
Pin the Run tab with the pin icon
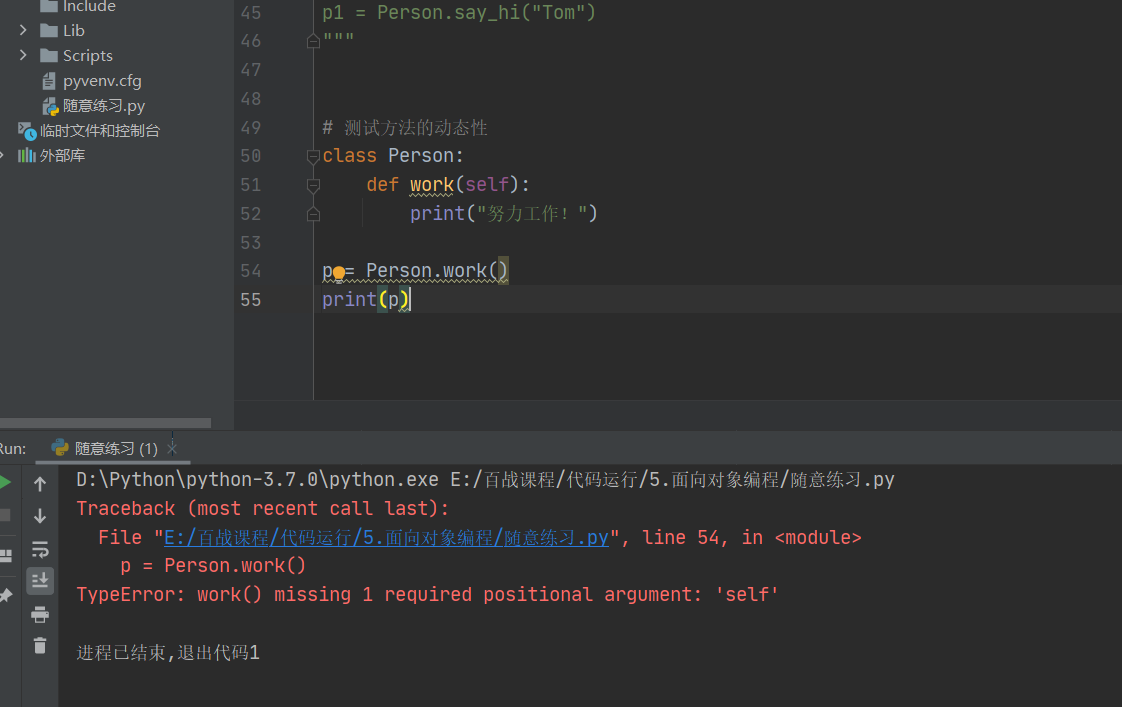(6, 595)
